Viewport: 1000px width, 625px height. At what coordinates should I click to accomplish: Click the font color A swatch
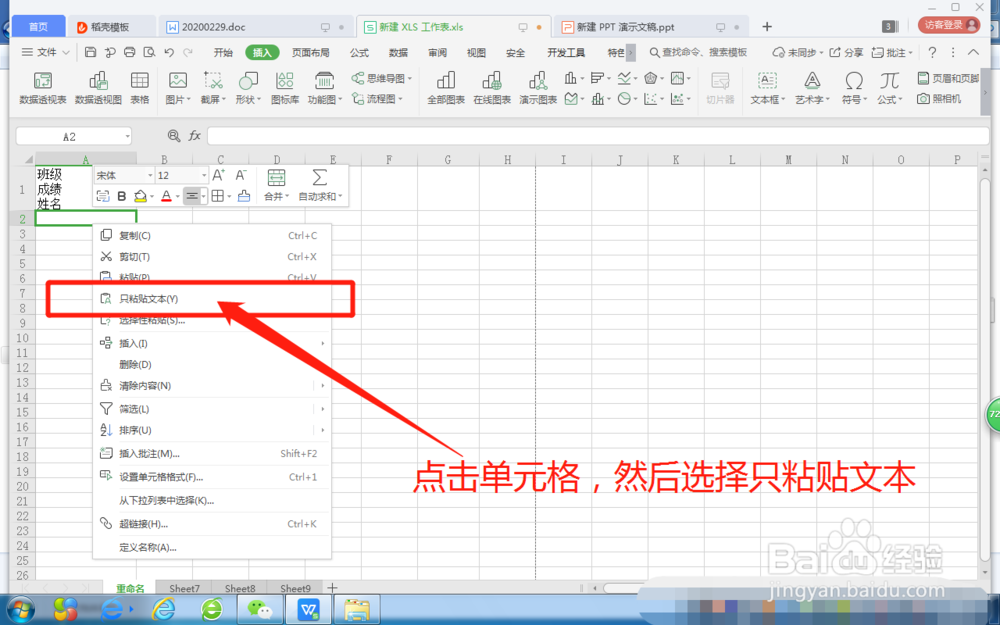pyautogui.click(x=166, y=196)
